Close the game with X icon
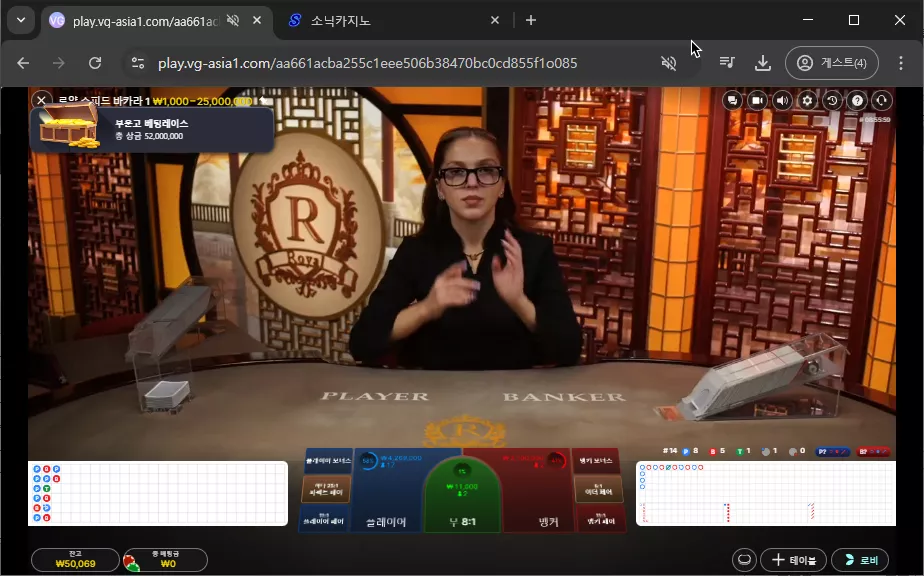This screenshot has height=576, width=924. [41, 100]
